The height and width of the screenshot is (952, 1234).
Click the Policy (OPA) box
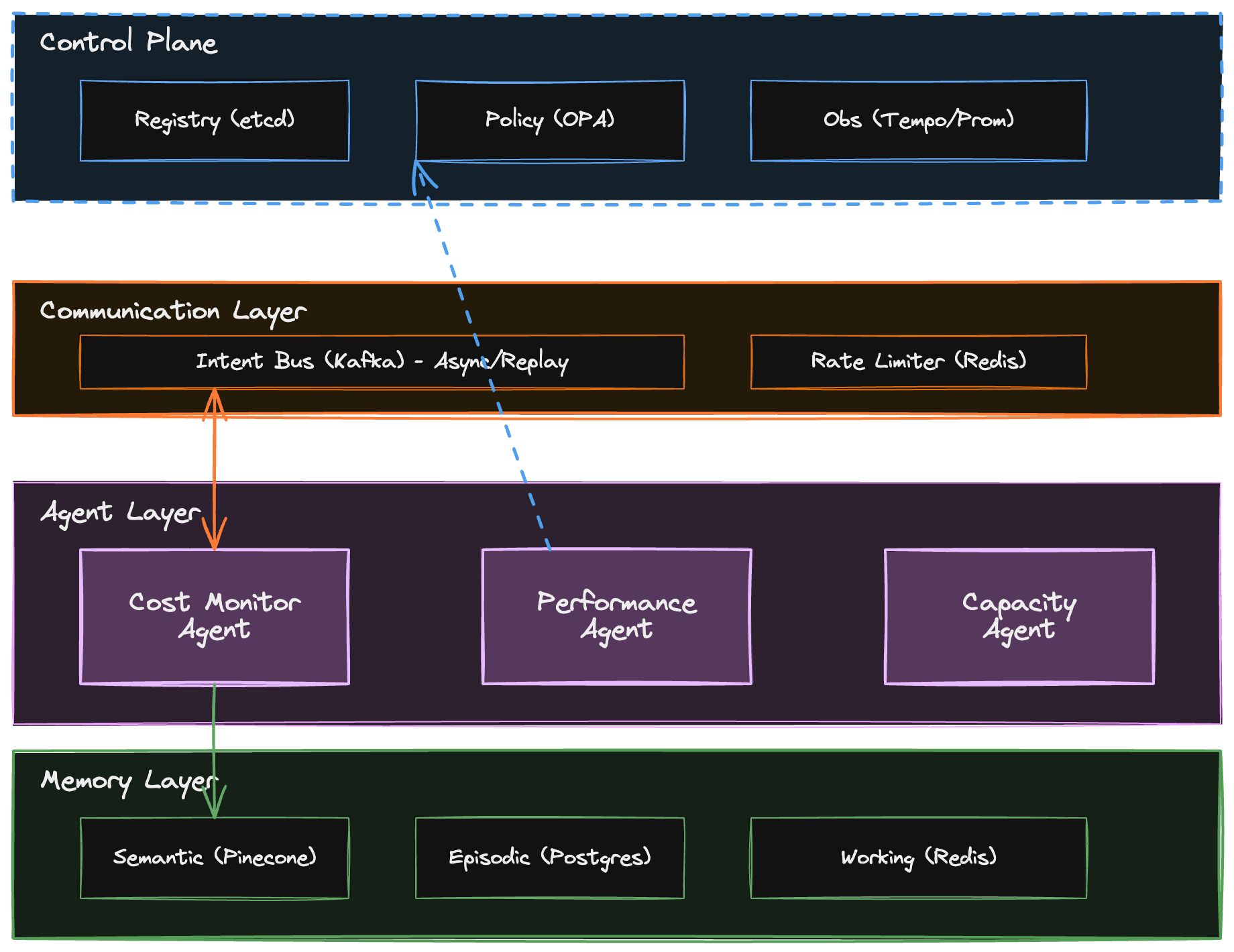point(550,121)
